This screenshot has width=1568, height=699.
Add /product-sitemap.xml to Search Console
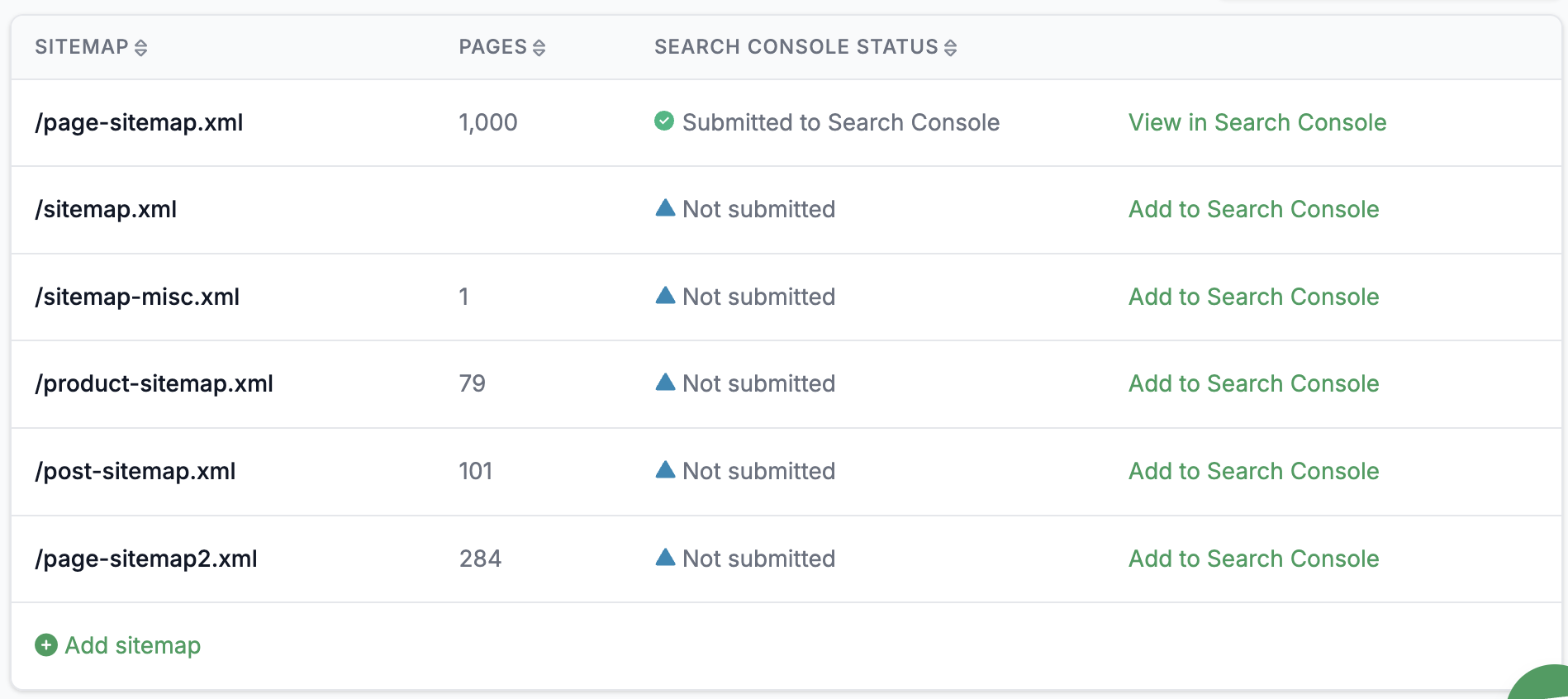1254,383
